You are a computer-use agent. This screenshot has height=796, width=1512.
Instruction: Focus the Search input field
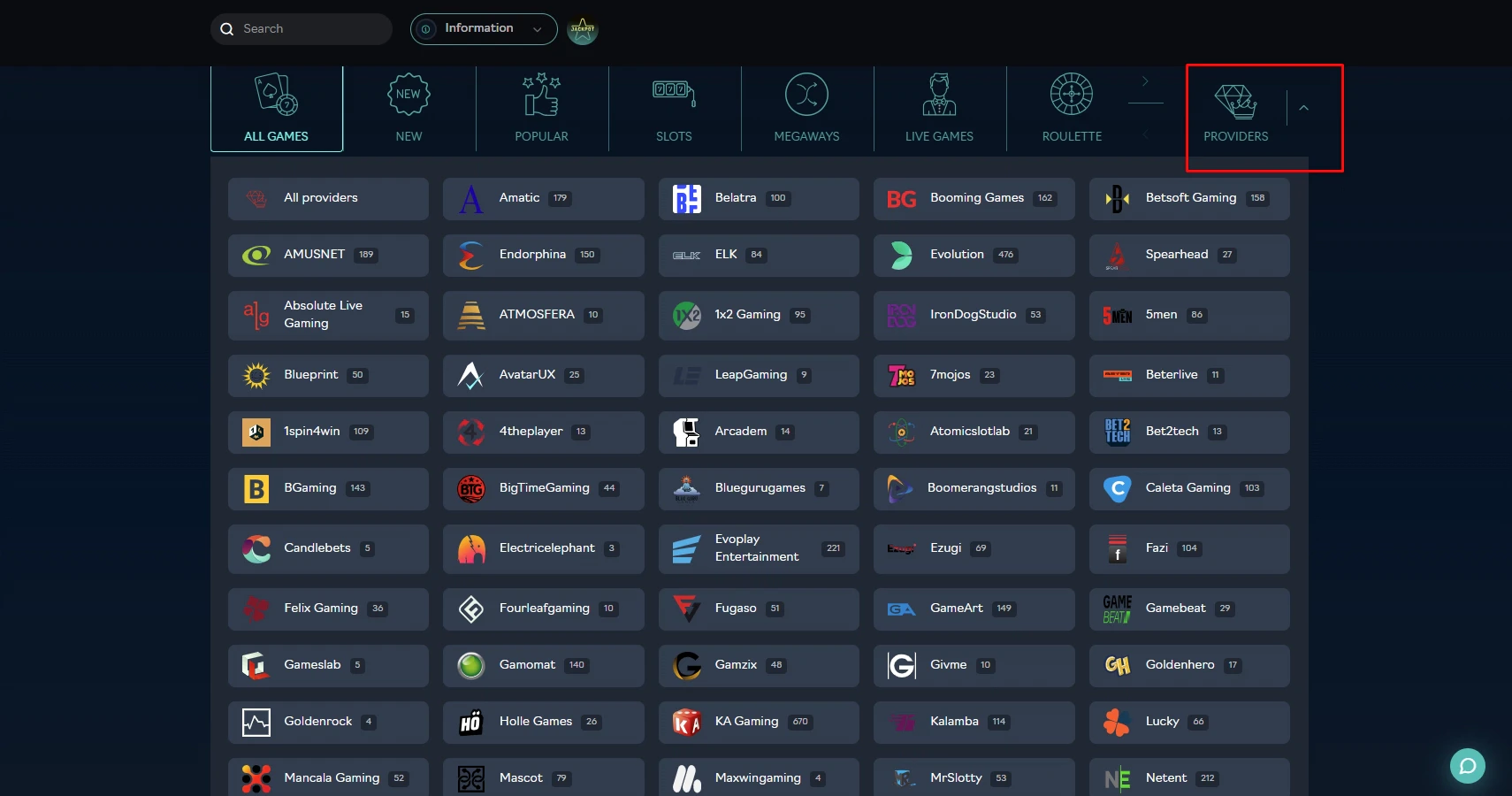(x=302, y=29)
